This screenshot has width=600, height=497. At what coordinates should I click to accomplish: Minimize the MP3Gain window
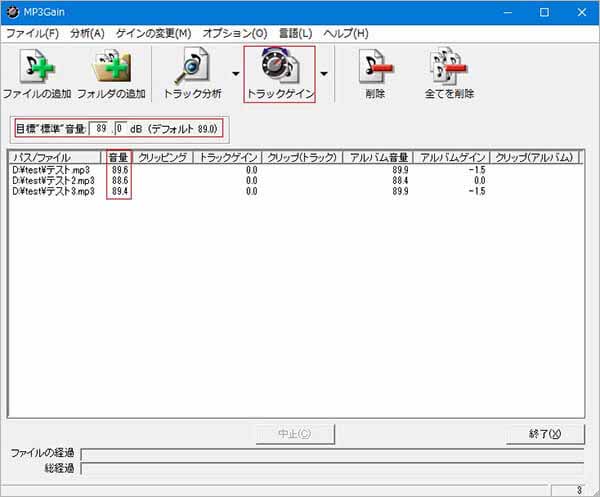pos(508,12)
